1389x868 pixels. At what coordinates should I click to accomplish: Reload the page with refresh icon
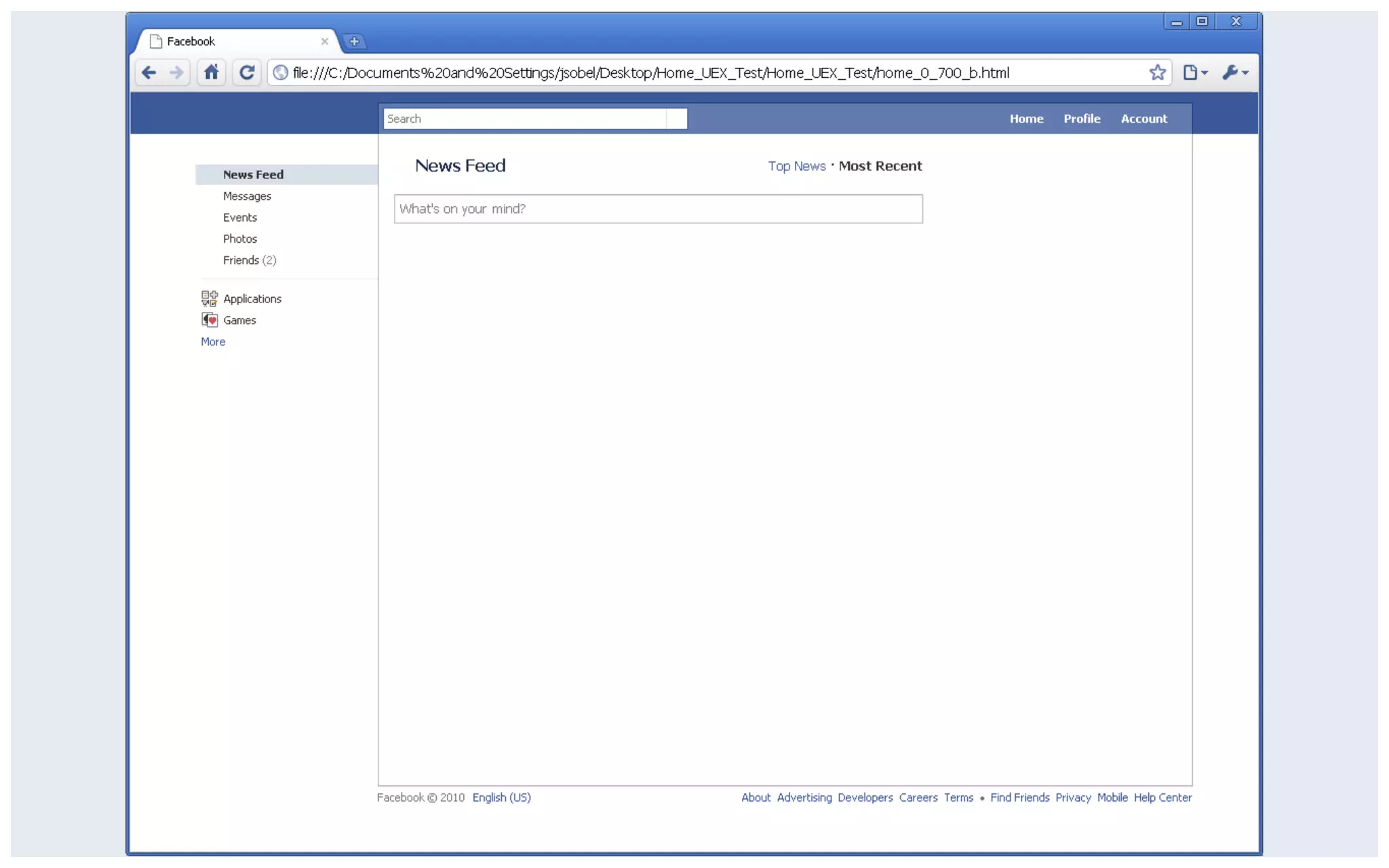247,73
